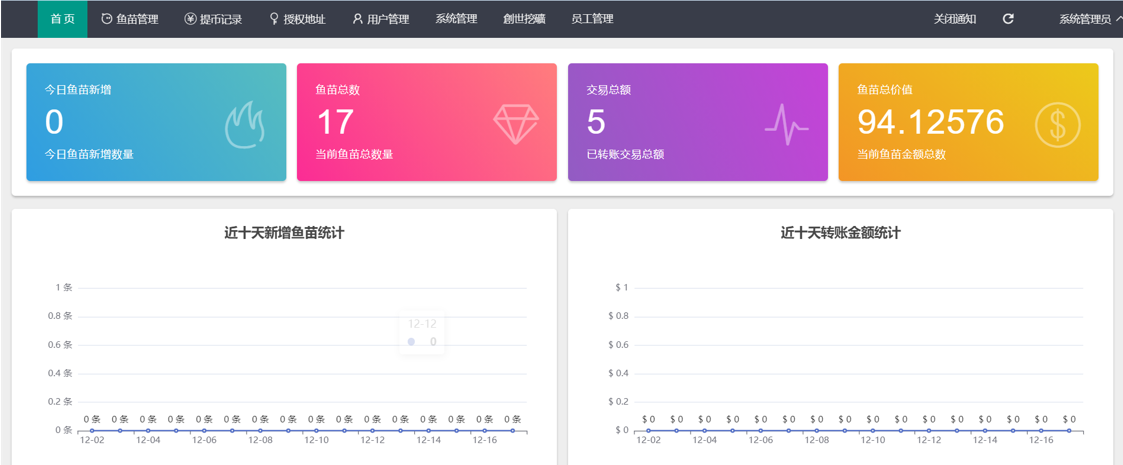
Task: Click the pulse icon on 交易总额 card
Action: click(786, 123)
